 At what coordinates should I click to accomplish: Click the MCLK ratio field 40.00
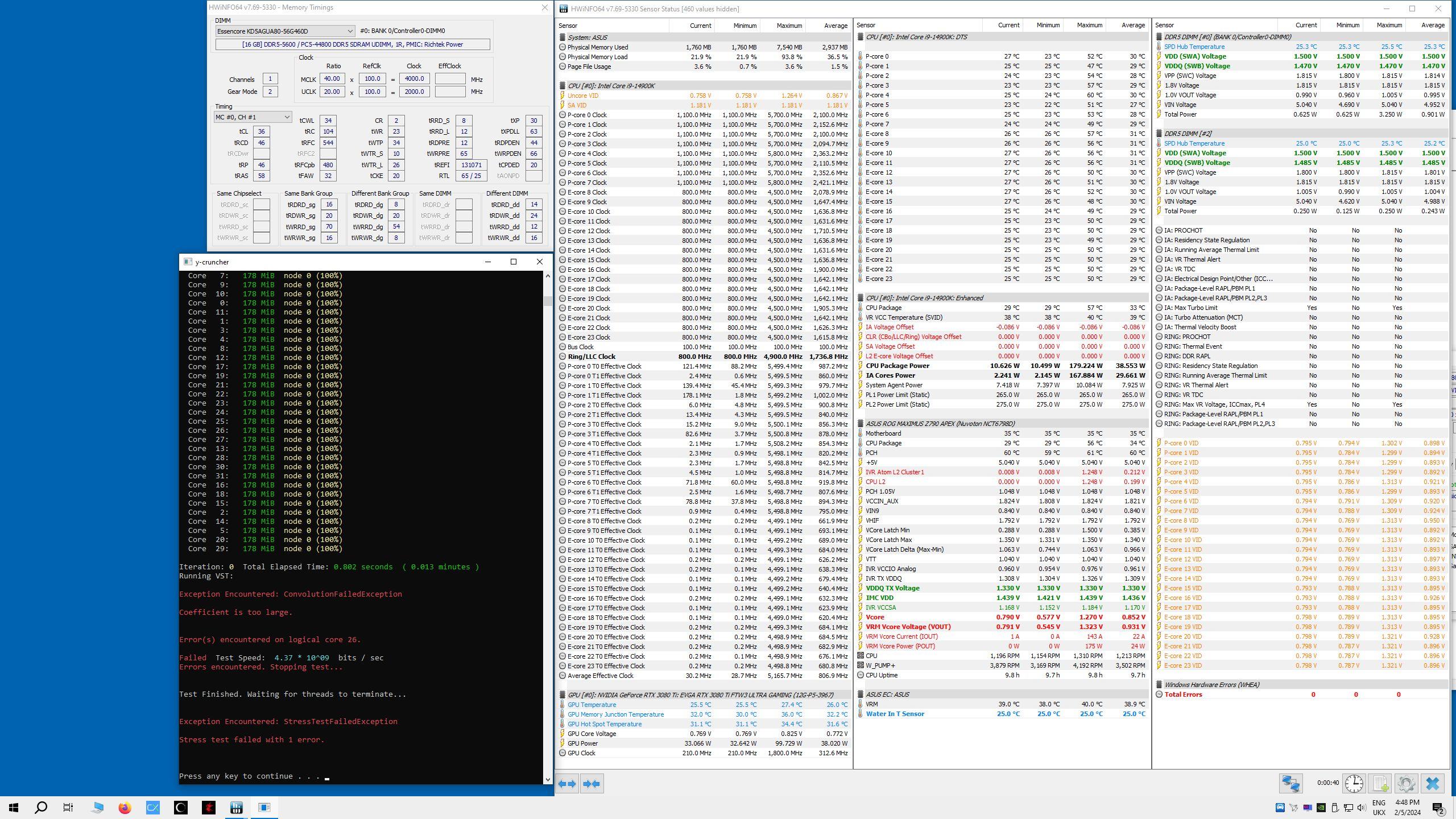(x=332, y=79)
